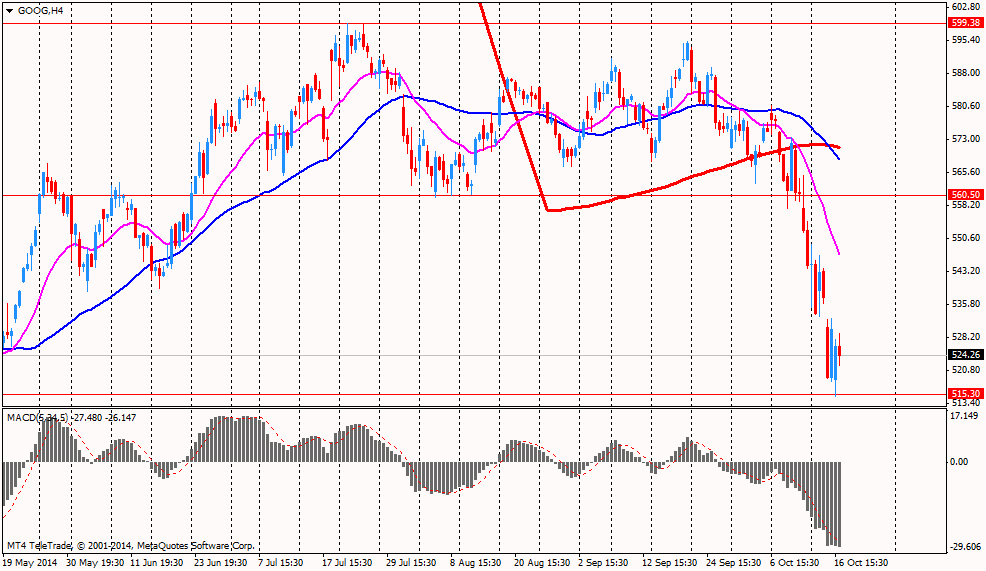The image size is (986, 571).
Task: Click the 8 Aug 15:30 time label
Action: pyautogui.click(x=478, y=562)
